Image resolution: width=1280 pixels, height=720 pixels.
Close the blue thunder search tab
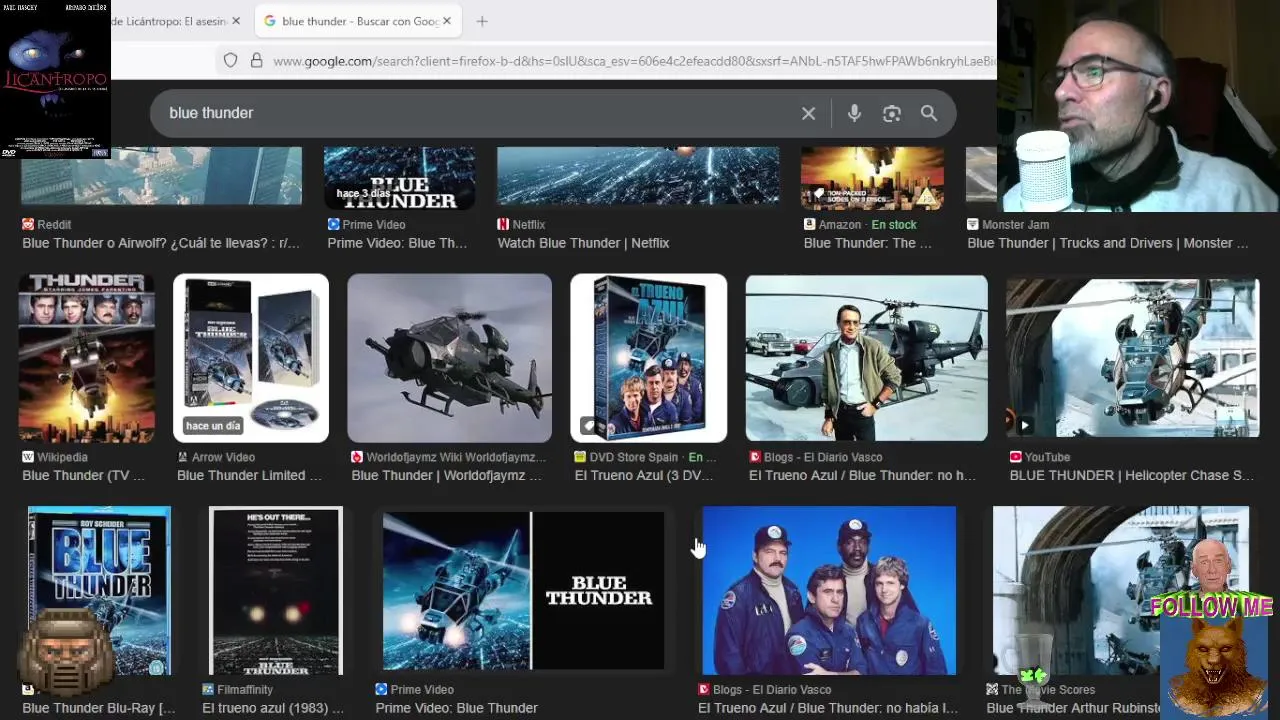click(x=446, y=21)
